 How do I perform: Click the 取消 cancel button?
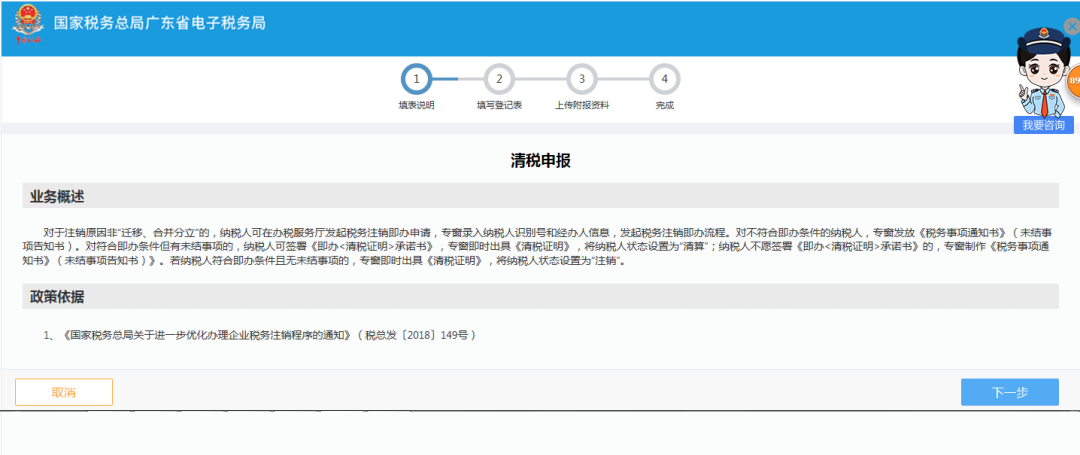click(x=64, y=392)
